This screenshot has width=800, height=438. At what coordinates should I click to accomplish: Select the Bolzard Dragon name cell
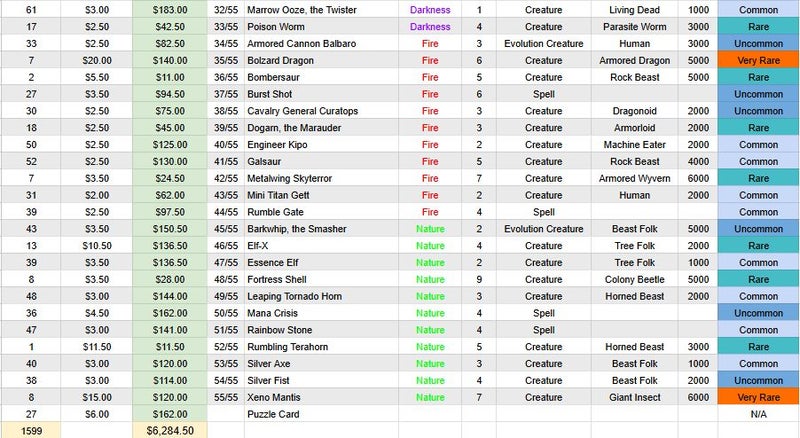(x=321, y=60)
